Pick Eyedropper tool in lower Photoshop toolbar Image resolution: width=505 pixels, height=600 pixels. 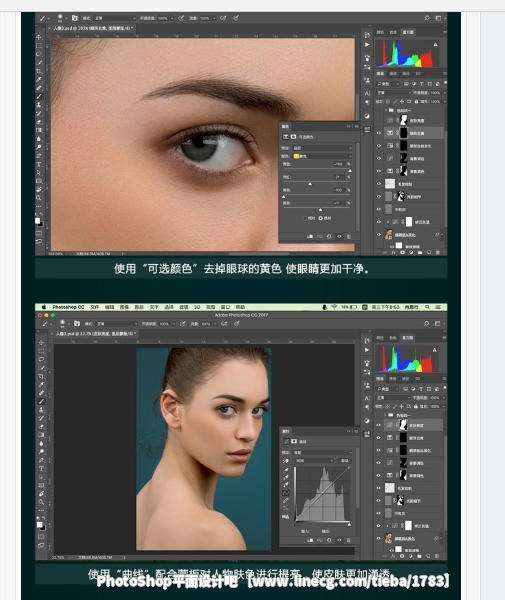pos(41,385)
